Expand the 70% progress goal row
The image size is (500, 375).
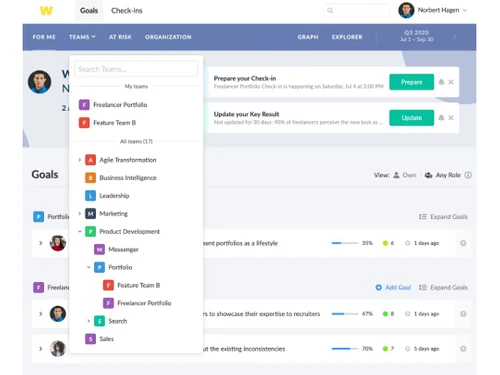click(x=41, y=349)
